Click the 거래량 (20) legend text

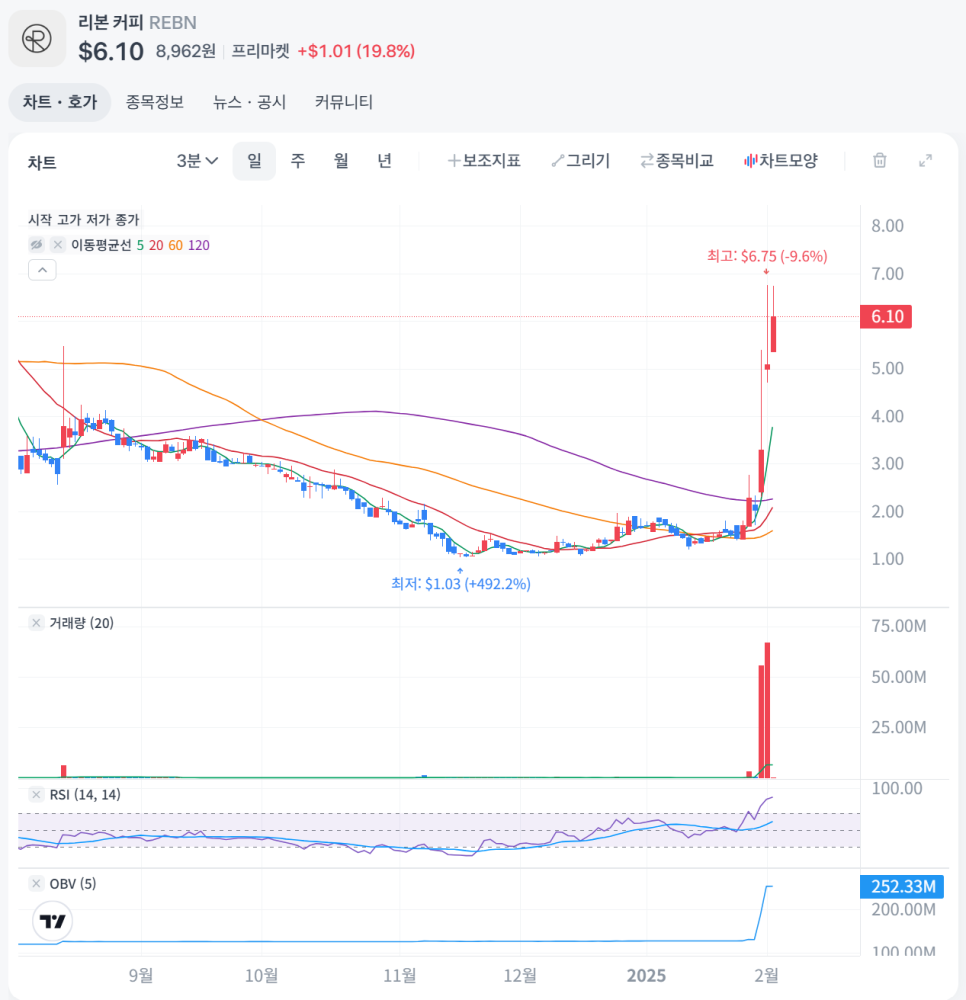click(x=82, y=623)
